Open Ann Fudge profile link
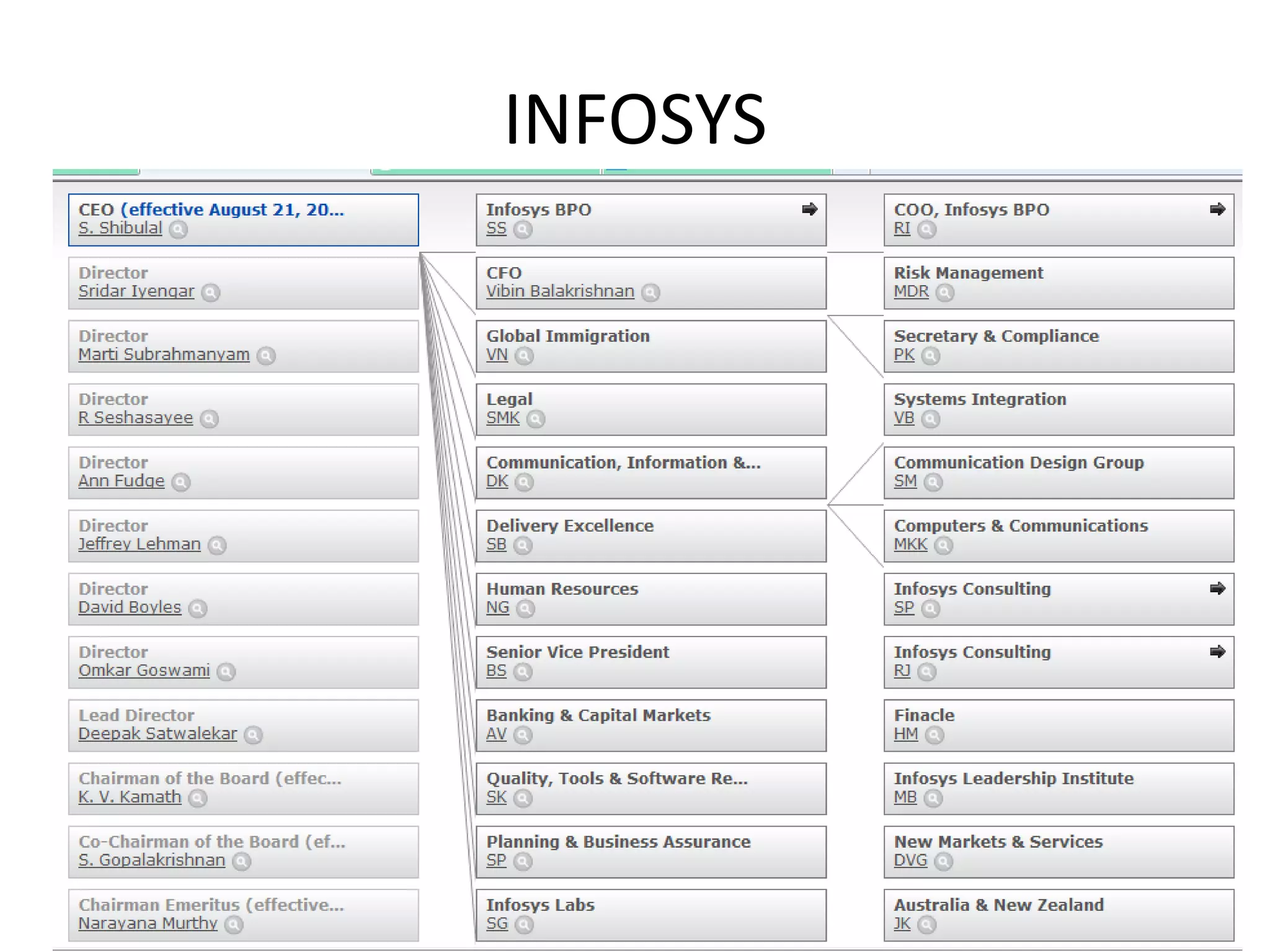 tap(122, 481)
